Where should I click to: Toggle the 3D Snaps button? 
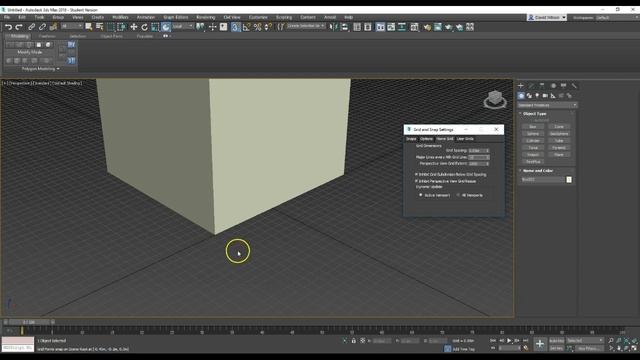[236, 27]
